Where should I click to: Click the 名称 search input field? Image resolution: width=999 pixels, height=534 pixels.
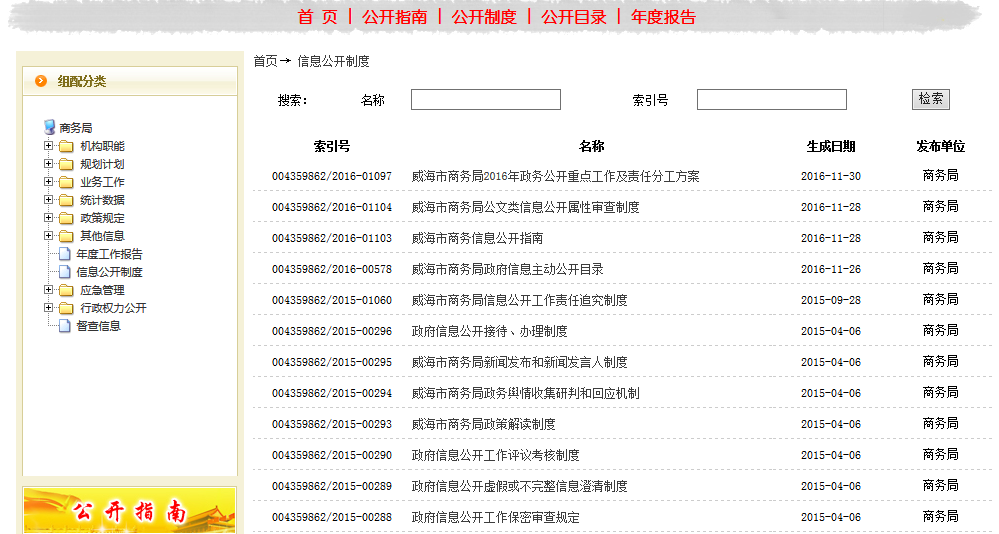(485, 100)
